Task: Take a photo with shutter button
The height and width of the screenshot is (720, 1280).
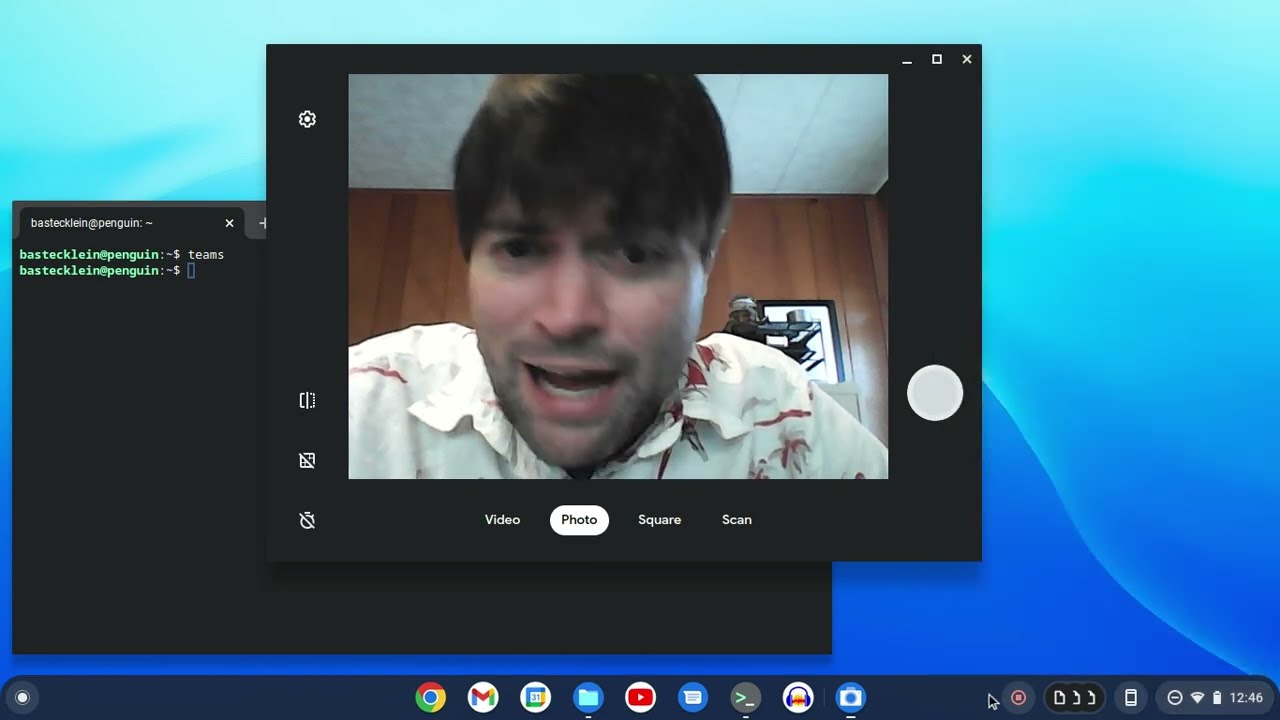Action: click(935, 393)
